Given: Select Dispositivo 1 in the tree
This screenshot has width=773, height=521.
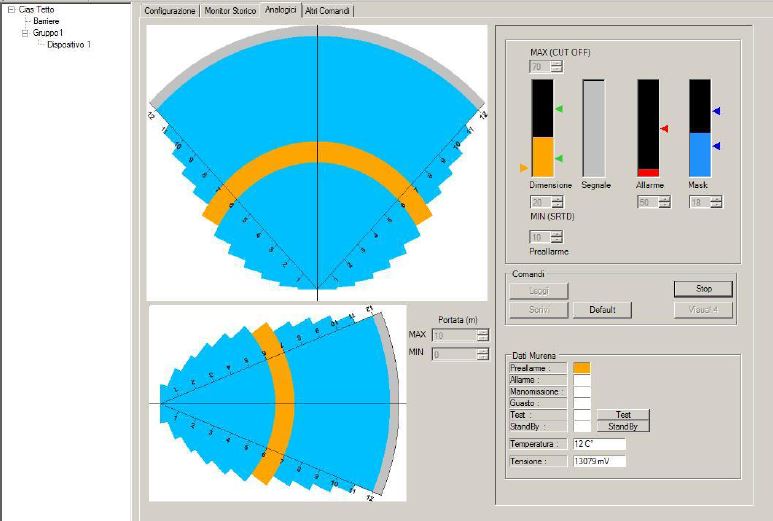Looking at the screenshot, I should pos(69,45).
